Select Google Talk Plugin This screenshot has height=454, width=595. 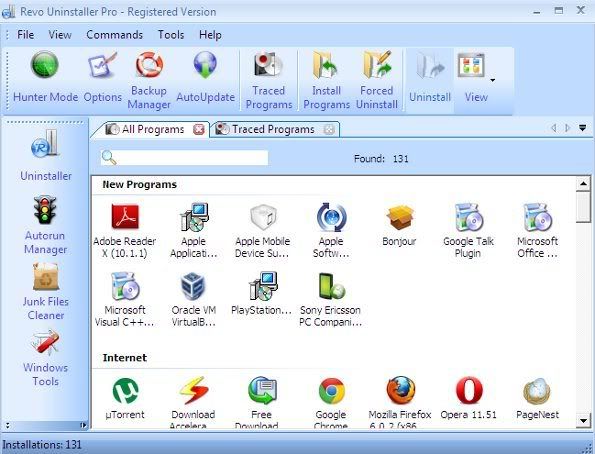[x=468, y=231]
